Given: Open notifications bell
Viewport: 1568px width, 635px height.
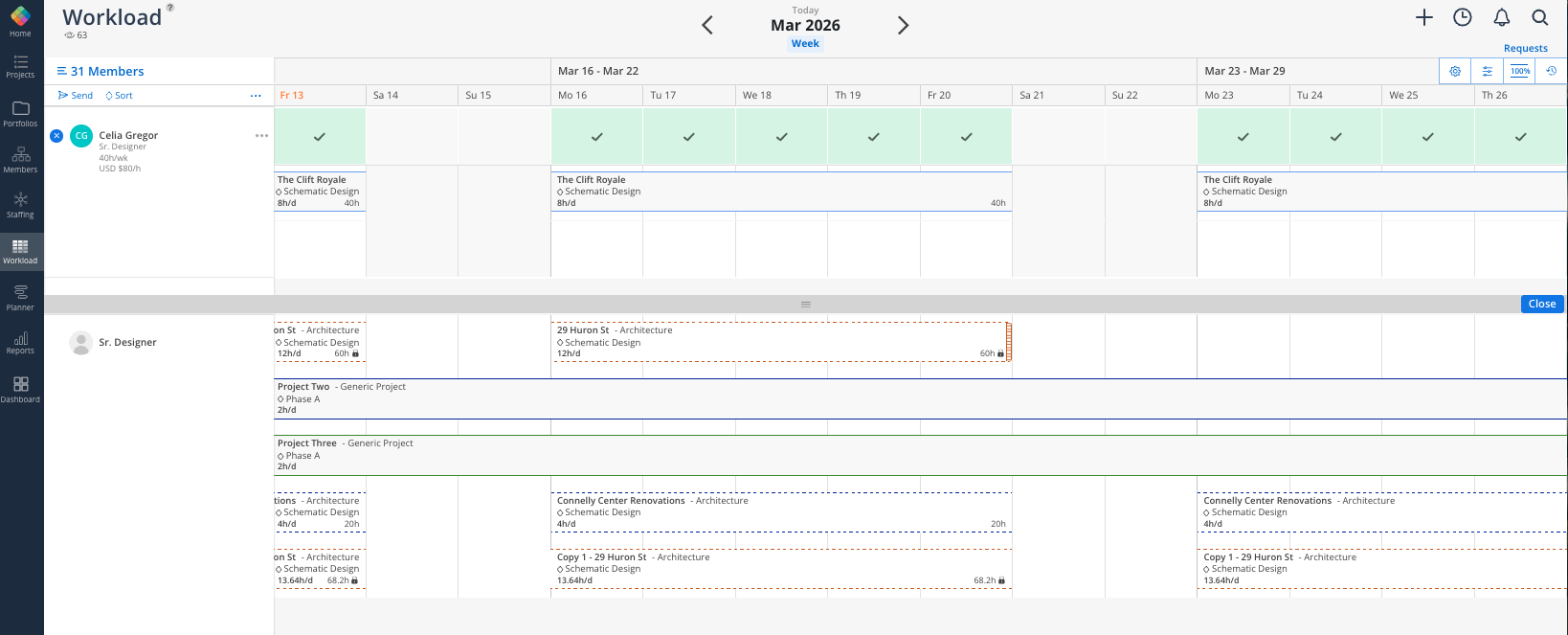Looking at the screenshot, I should tap(1502, 17).
